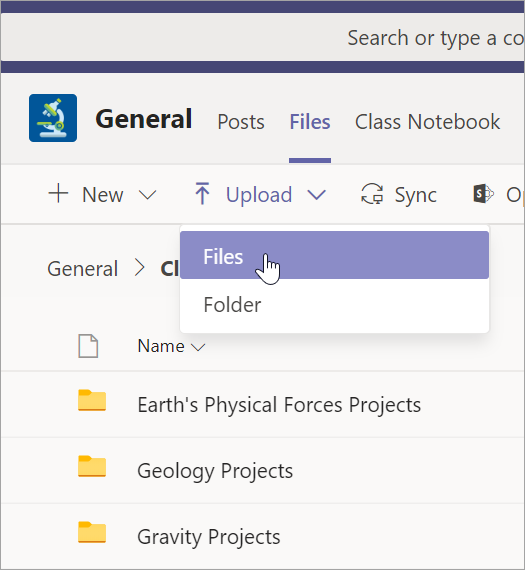Click the microscope team avatar icon

[53, 118]
